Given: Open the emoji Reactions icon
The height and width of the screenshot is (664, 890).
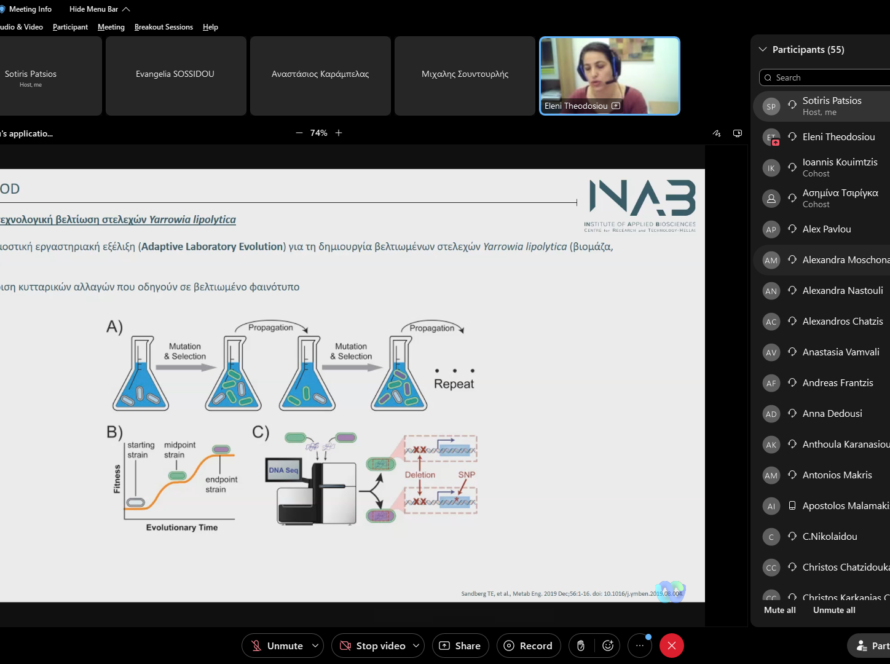Looking at the screenshot, I should (x=607, y=646).
